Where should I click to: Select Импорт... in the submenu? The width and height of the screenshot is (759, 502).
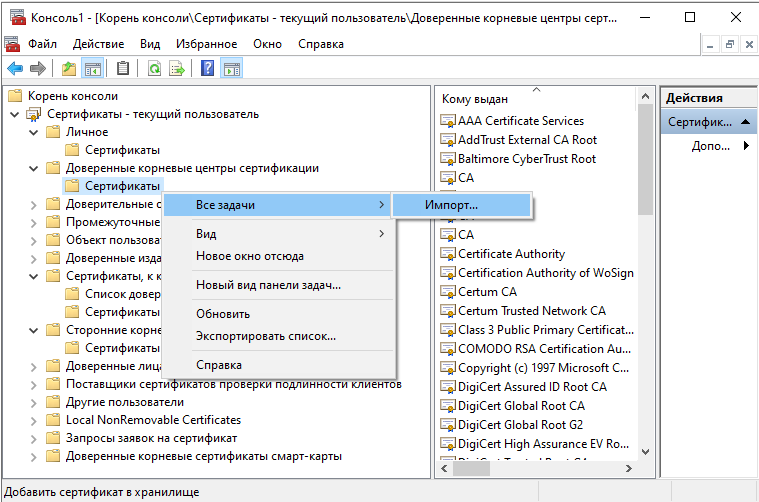pos(451,204)
